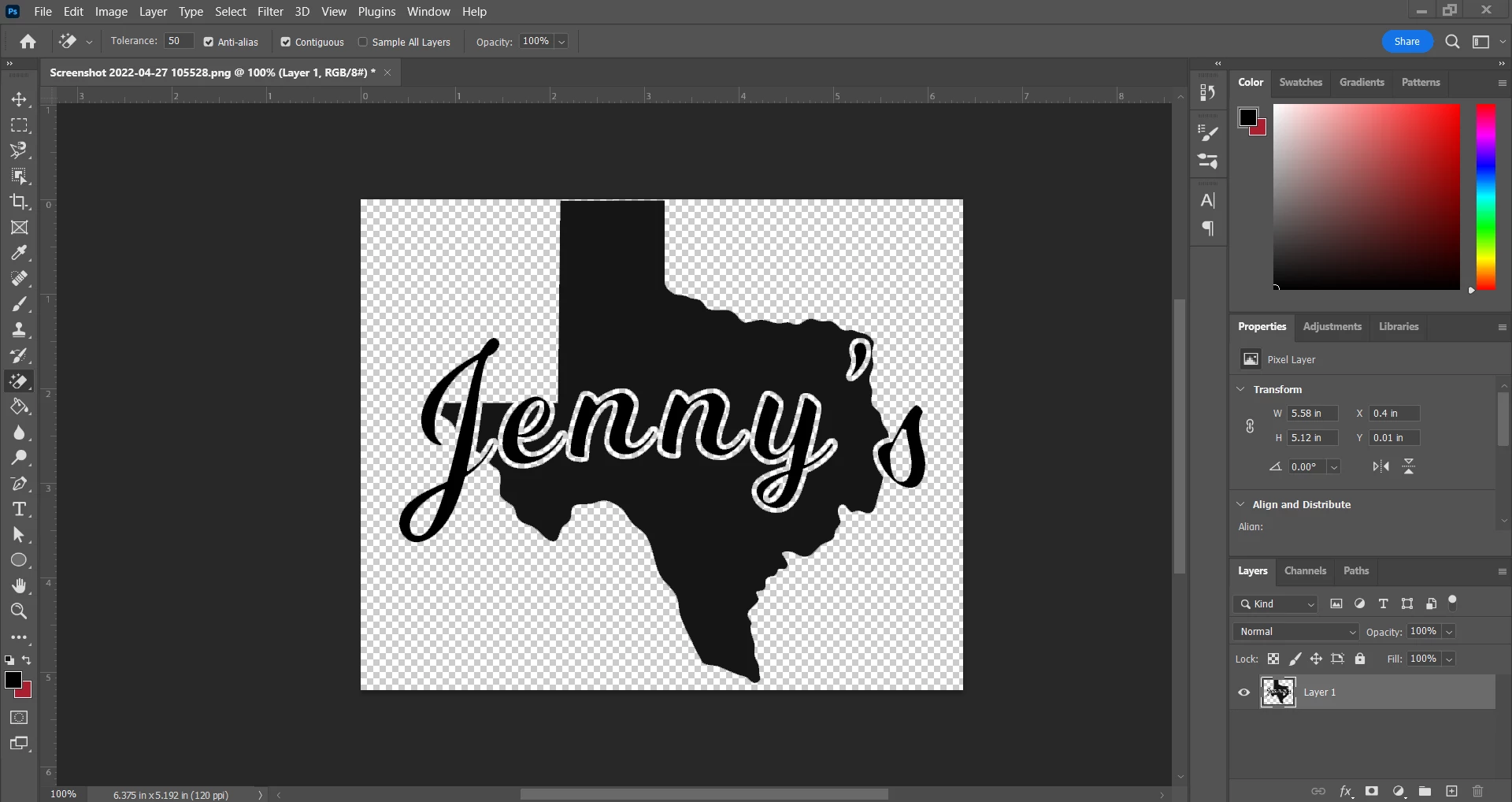This screenshot has height=802, width=1512.
Task: Select the Zoom tool
Action: pos(19,611)
